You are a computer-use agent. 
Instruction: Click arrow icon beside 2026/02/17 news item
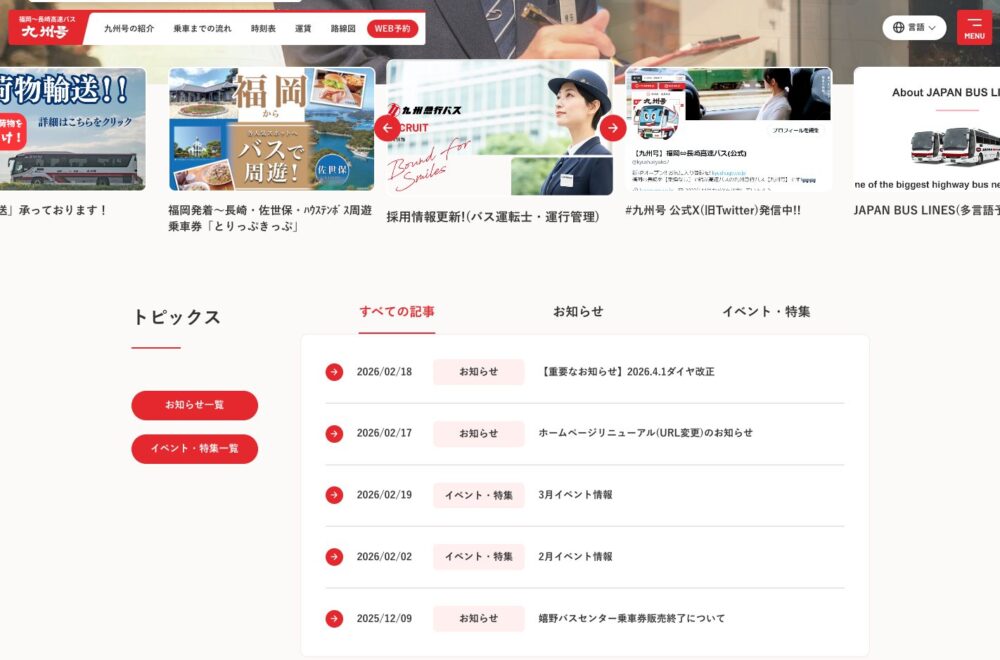coord(334,433)
